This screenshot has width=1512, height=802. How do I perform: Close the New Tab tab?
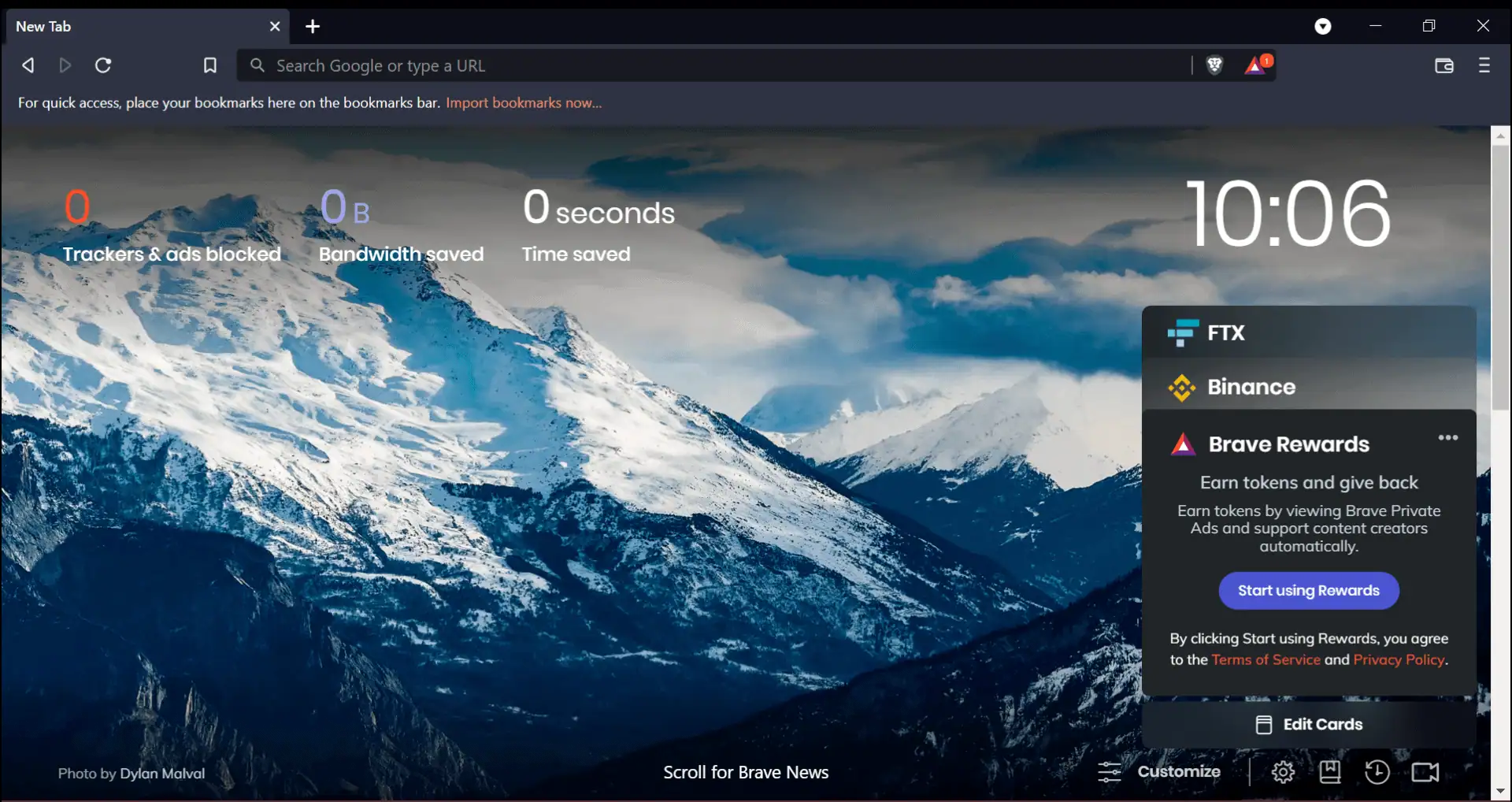point(275,26)
